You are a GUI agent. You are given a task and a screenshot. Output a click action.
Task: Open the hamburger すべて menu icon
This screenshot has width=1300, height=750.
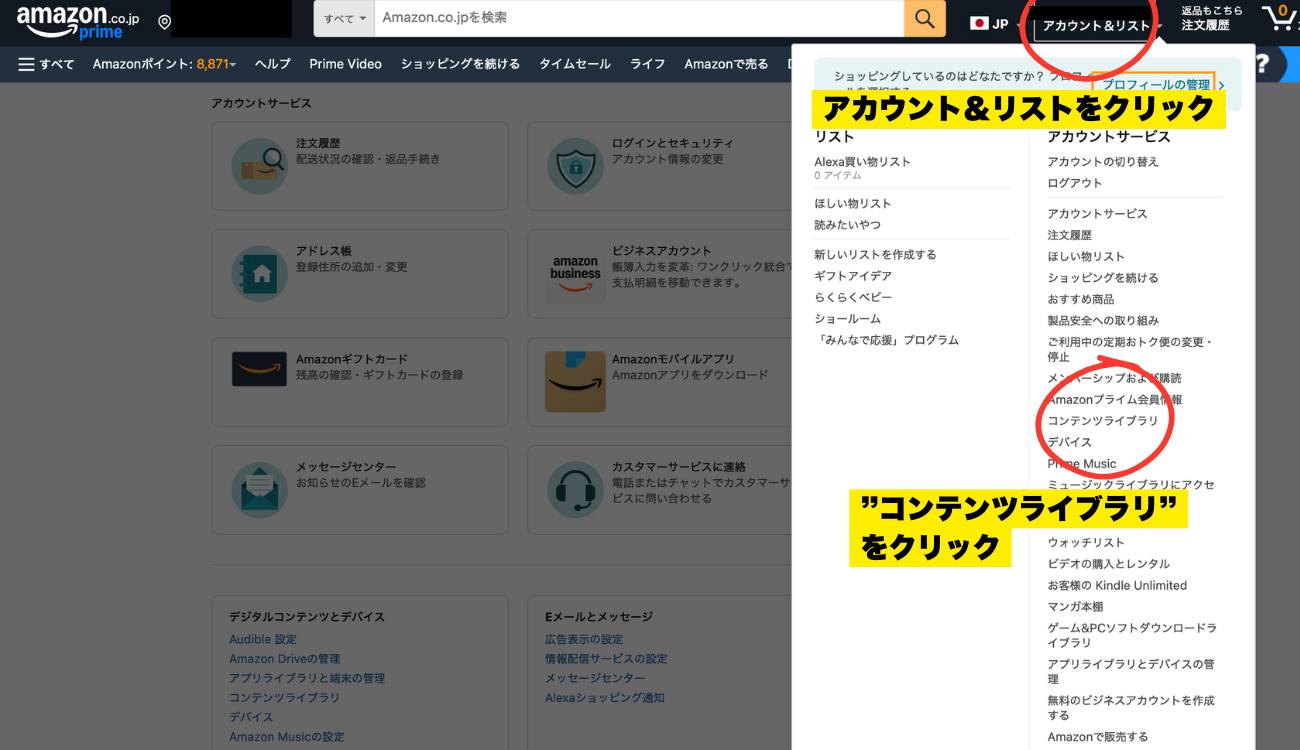point(27,64)
